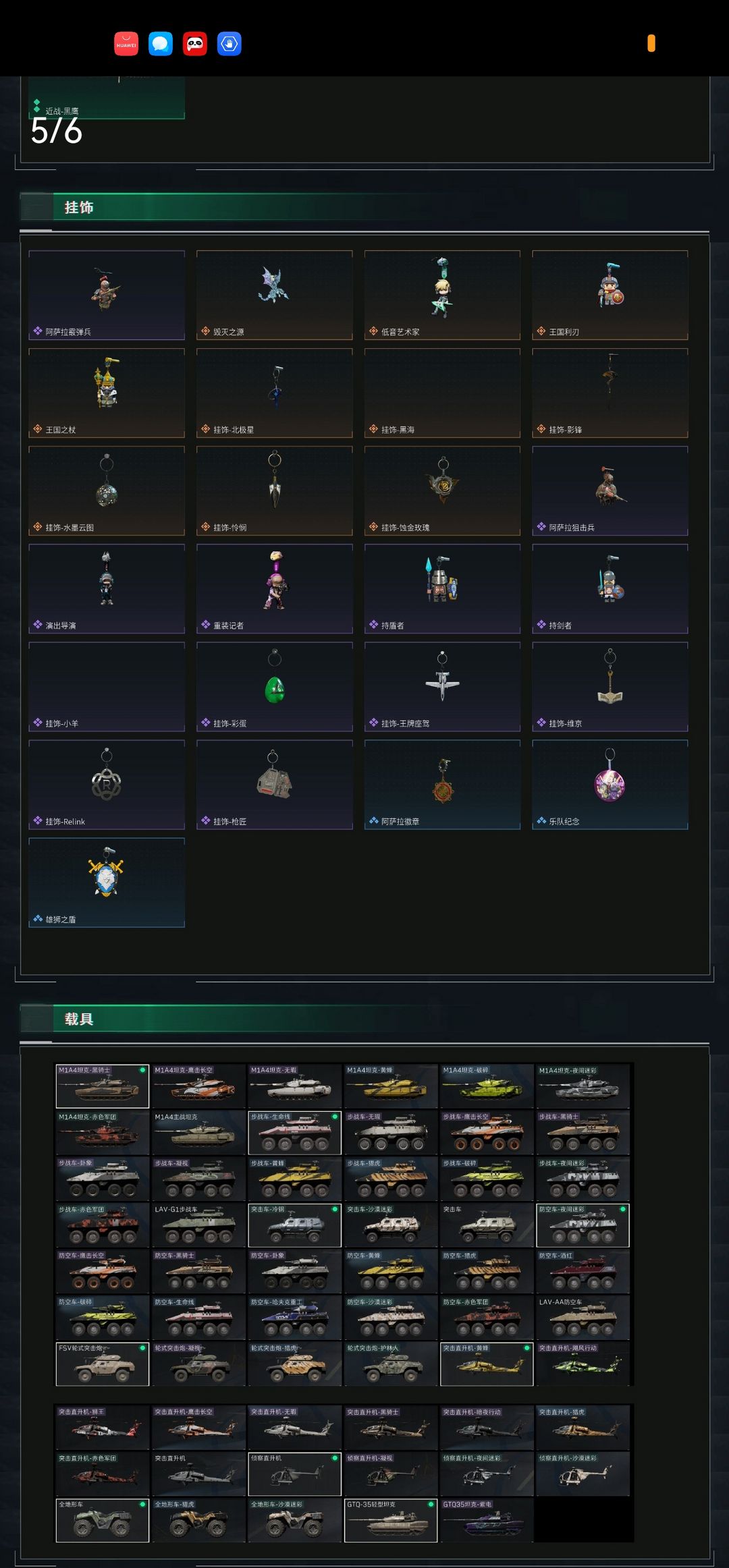The image size is (729, 1568).
Task: Toggle equipped dot on 侦察直升机
Action: click(x=335, y=1458)
